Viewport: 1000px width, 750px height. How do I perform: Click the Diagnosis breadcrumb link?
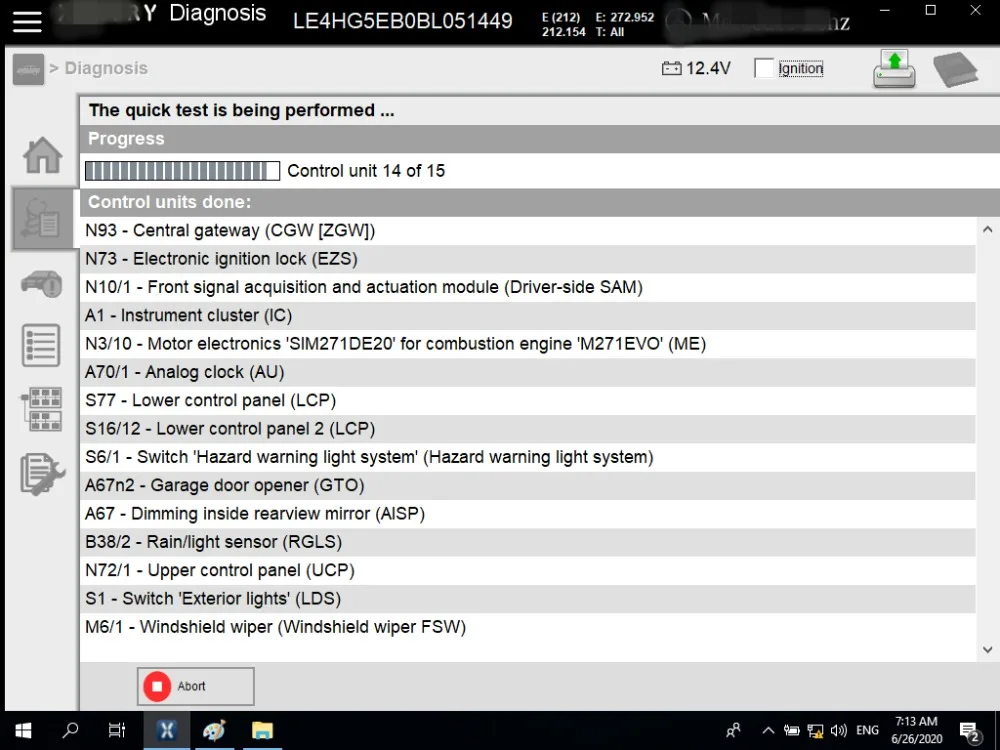point(106,68)
